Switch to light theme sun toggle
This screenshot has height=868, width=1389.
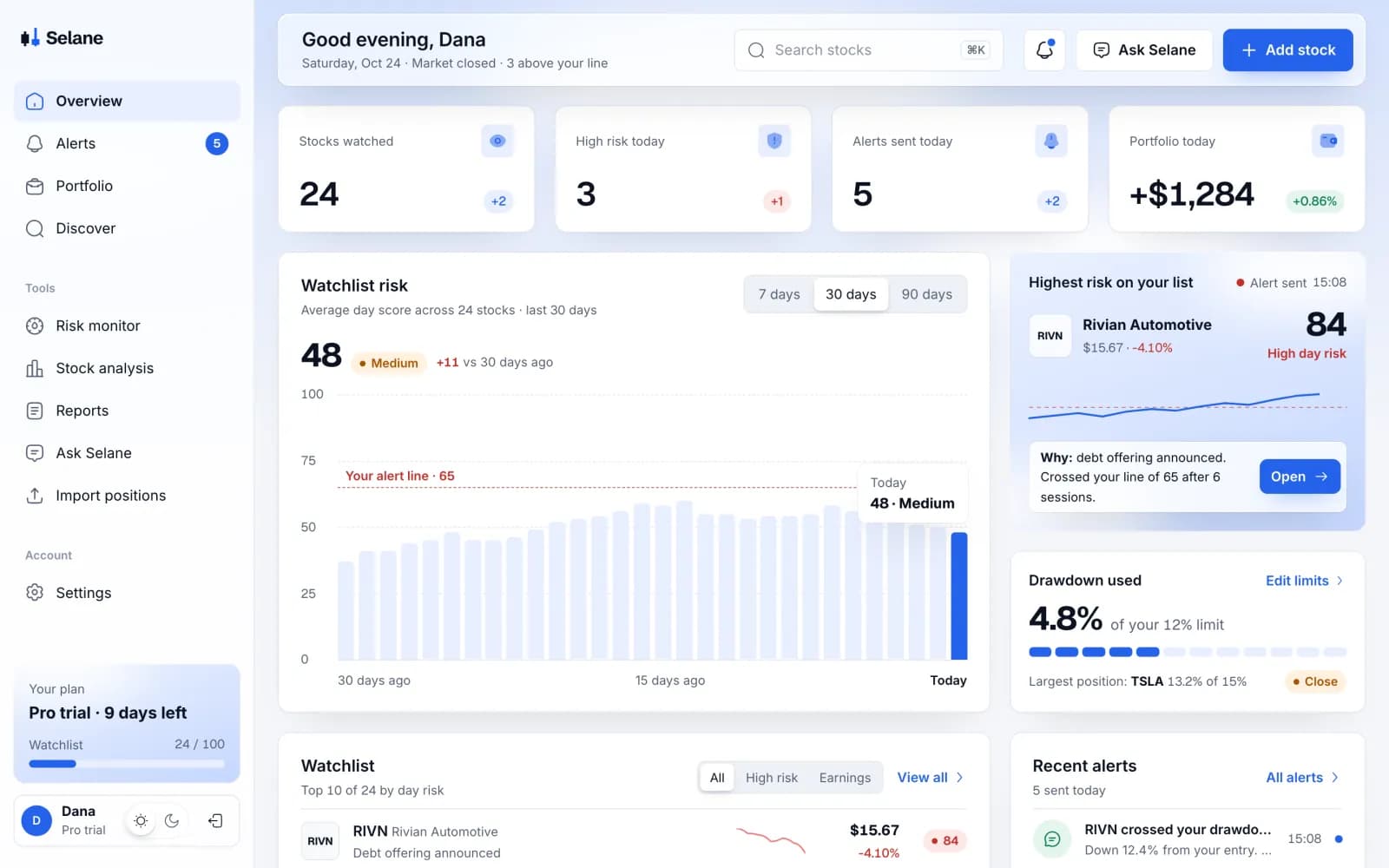pyautogui.click(x=141, y=821)
